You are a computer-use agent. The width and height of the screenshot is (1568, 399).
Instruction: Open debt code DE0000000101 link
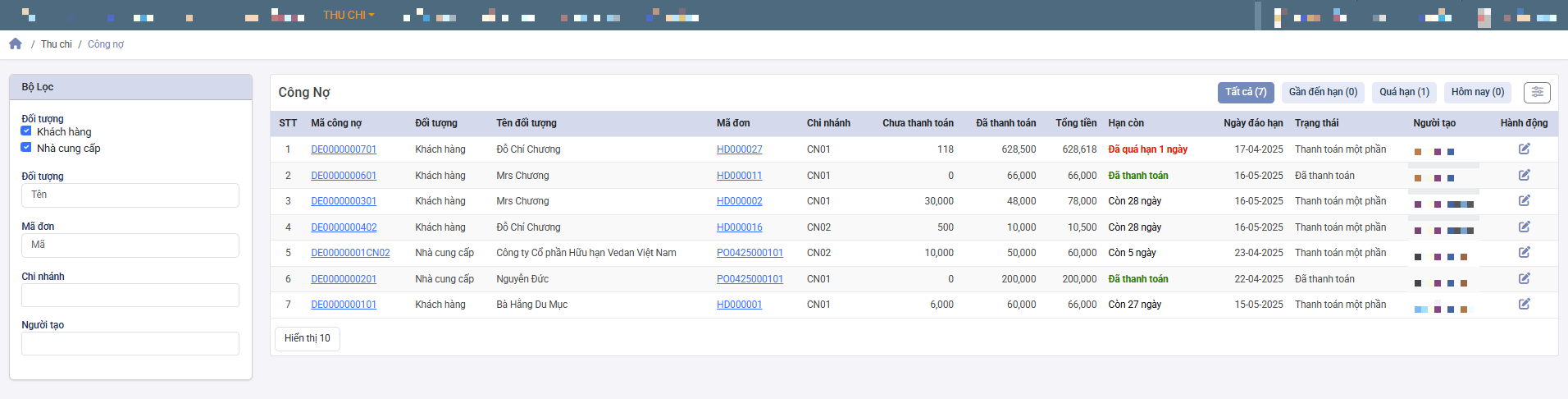(x=344, y=305)
